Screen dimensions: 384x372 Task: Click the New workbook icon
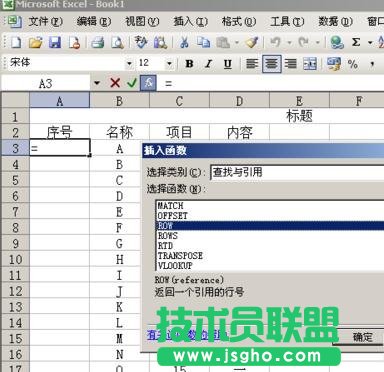[x=16, y=42]
